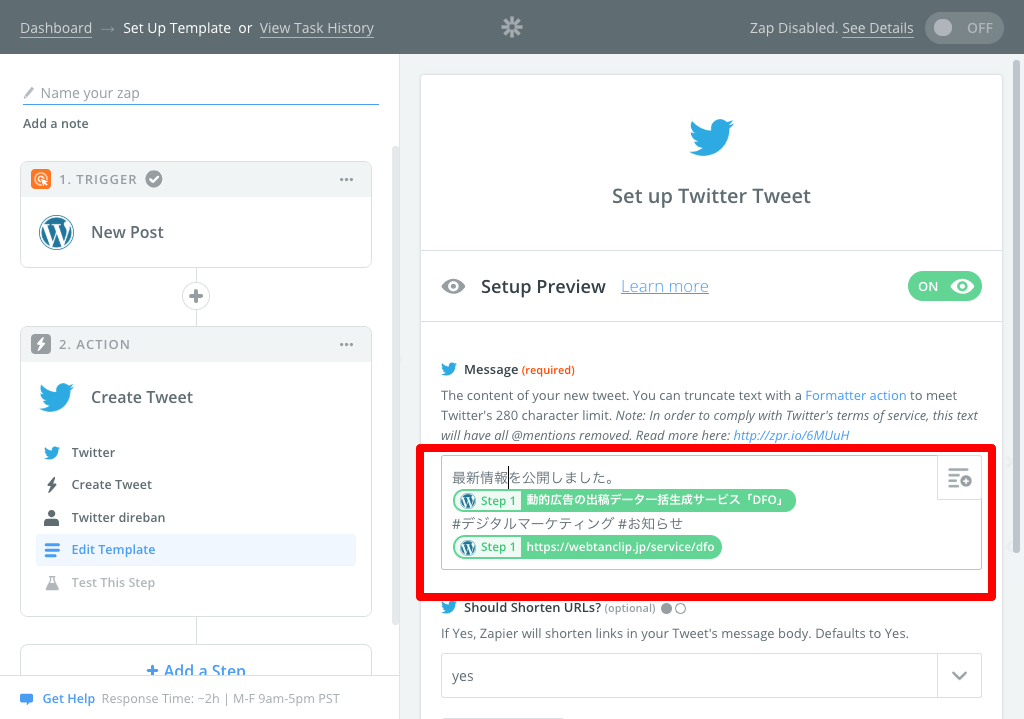
Task: Go to Dashboard link
Action: pyautogui.click(x=56, y=28)
